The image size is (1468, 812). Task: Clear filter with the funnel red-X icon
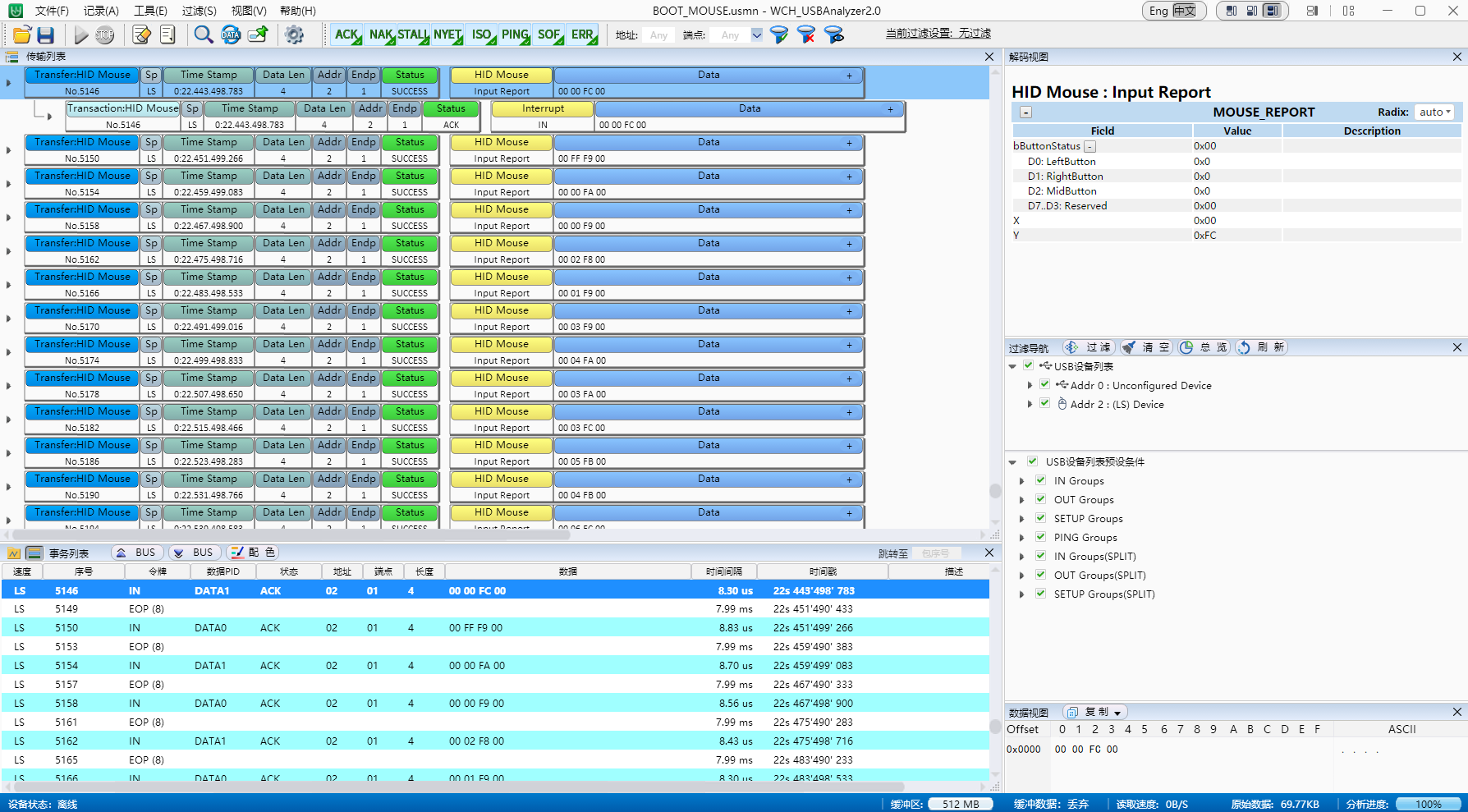tap(806, 34)
